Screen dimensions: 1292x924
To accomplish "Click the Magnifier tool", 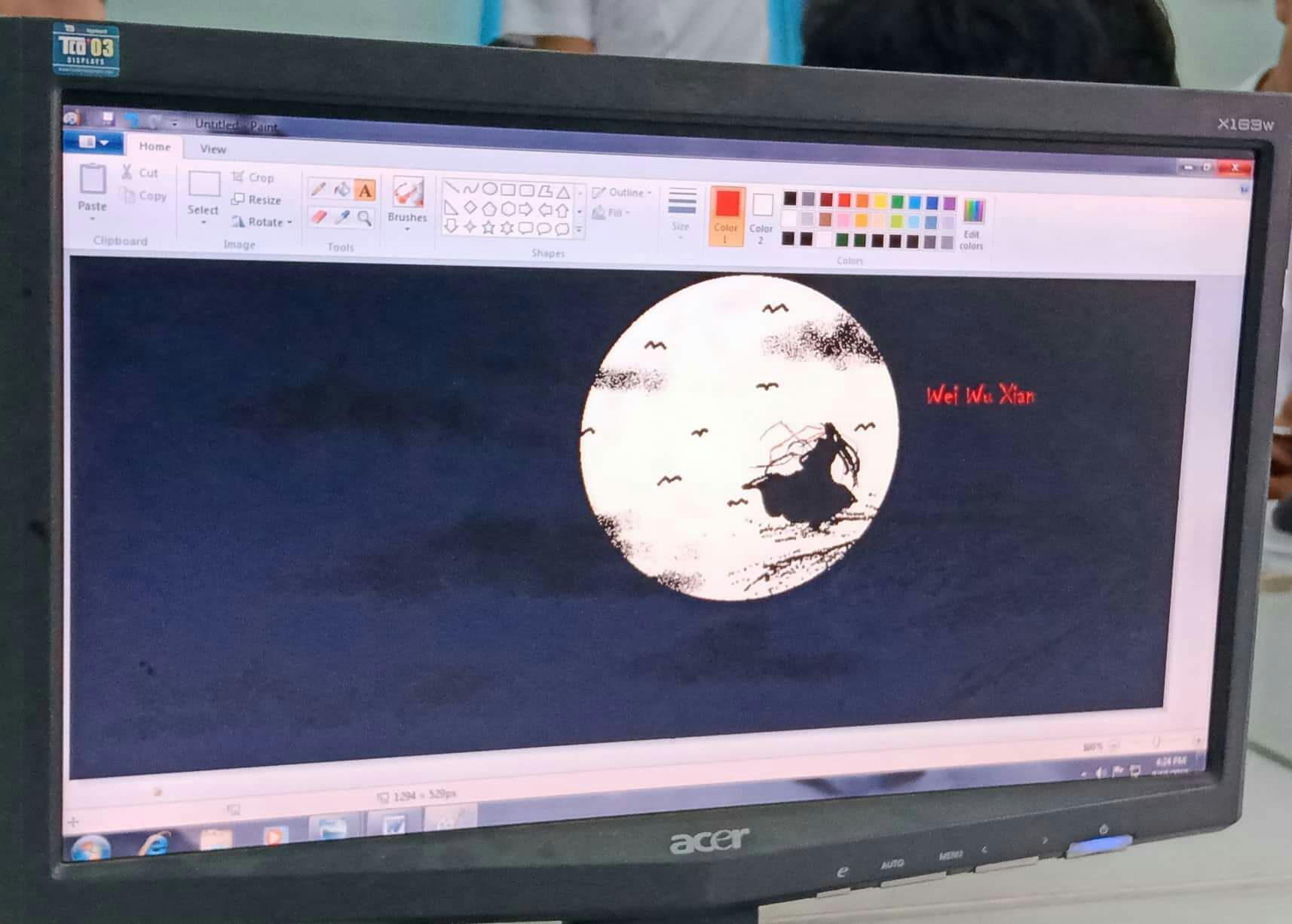I will pyautogui.click(x=365, y=219).
